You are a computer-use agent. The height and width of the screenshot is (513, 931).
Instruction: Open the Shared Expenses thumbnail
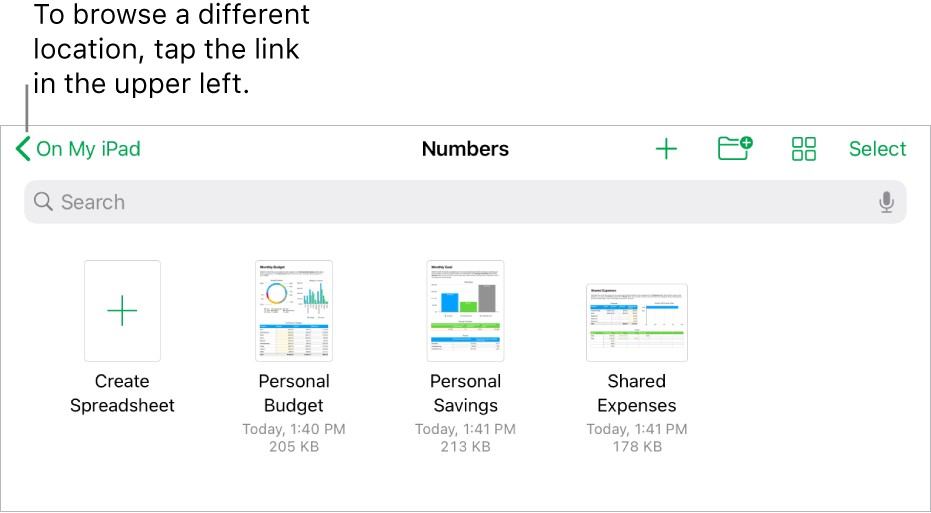(x=637, y=322)
